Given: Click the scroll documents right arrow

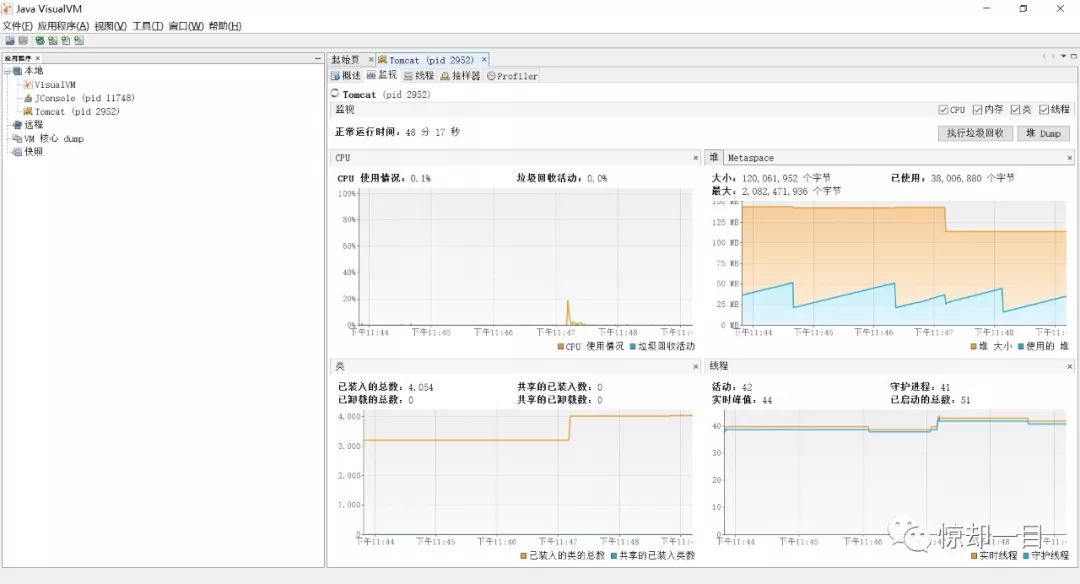Looking at the screenshot, I should click(x=1053, y=56).
